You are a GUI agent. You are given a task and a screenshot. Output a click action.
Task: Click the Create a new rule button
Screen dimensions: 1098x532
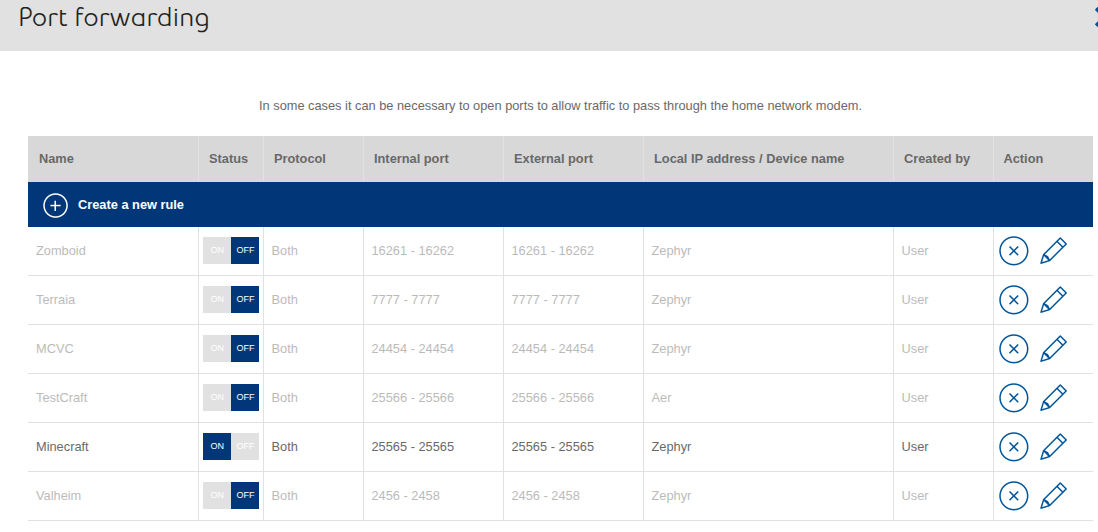tap(131, 205)
